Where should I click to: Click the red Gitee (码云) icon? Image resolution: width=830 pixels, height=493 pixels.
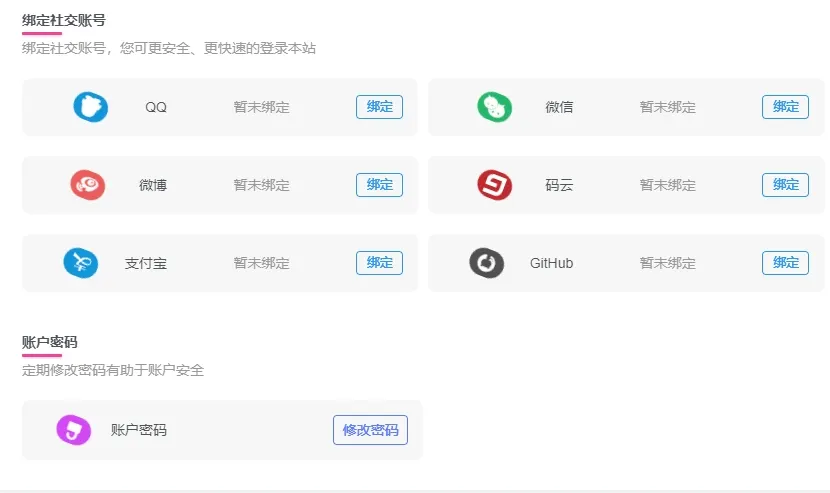click(x=494, y=185)
